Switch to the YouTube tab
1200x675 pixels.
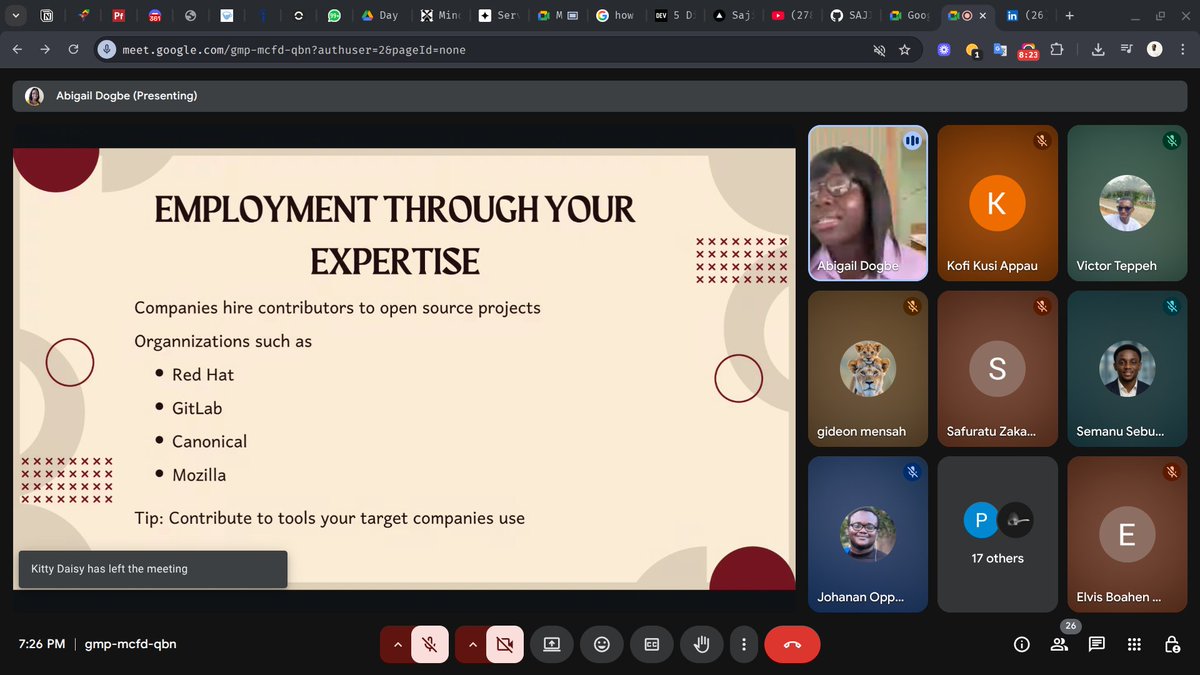(793, 16)
